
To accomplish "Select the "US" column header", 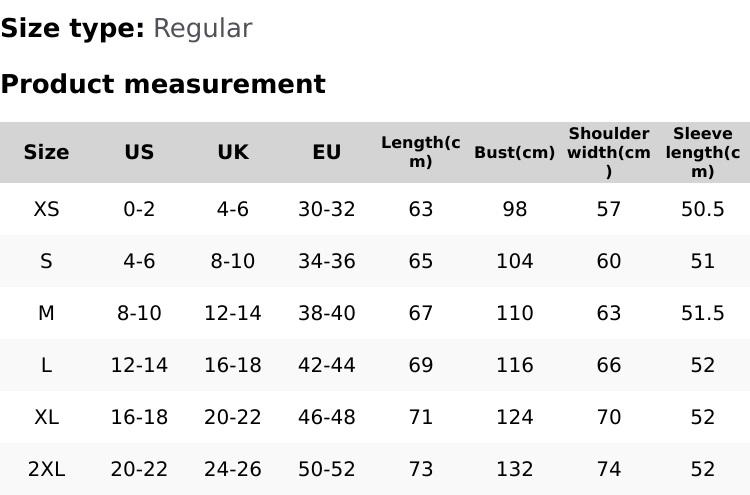I will coord(139,152).
